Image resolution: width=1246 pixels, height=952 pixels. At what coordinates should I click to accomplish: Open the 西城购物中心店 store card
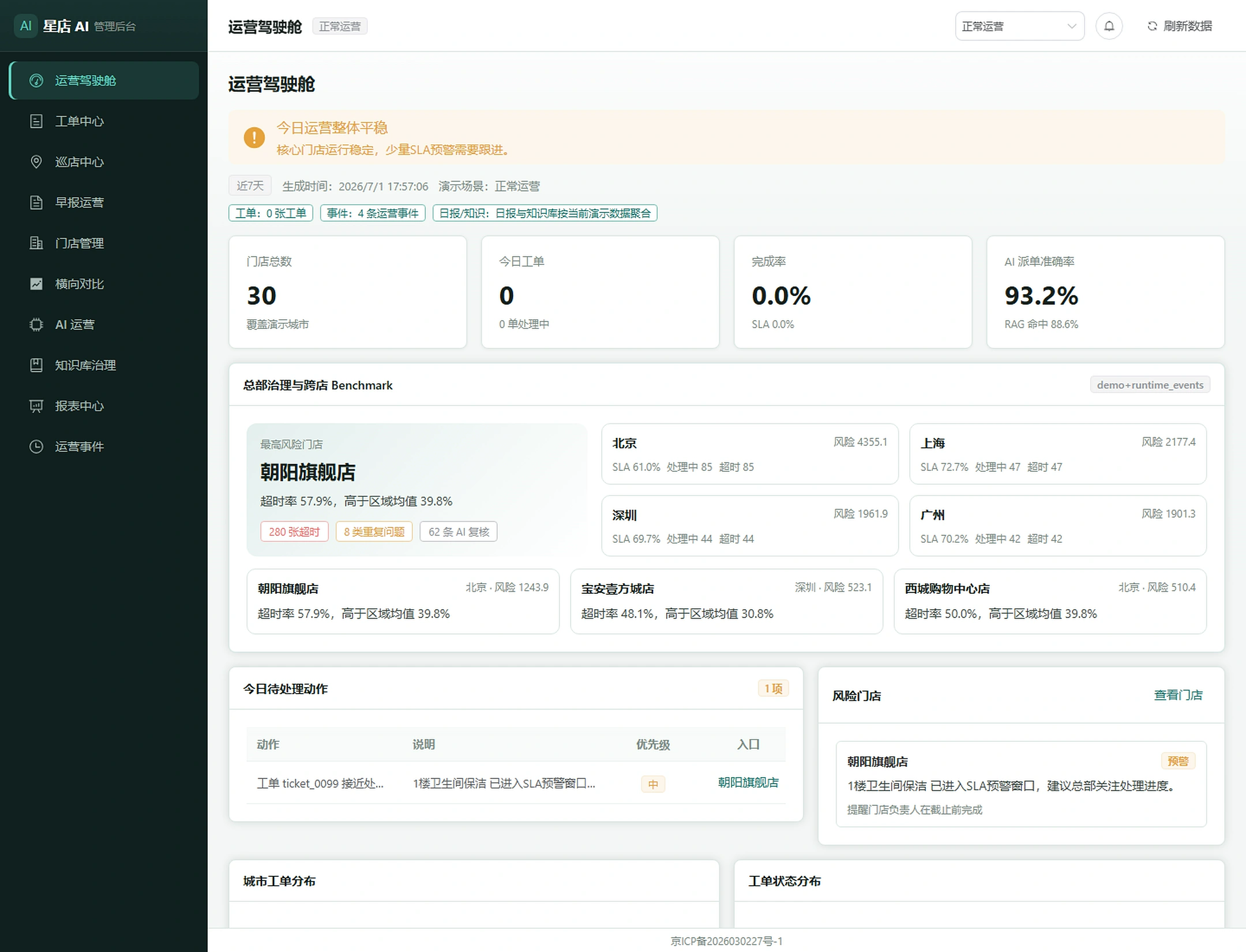click(1050, 601)
